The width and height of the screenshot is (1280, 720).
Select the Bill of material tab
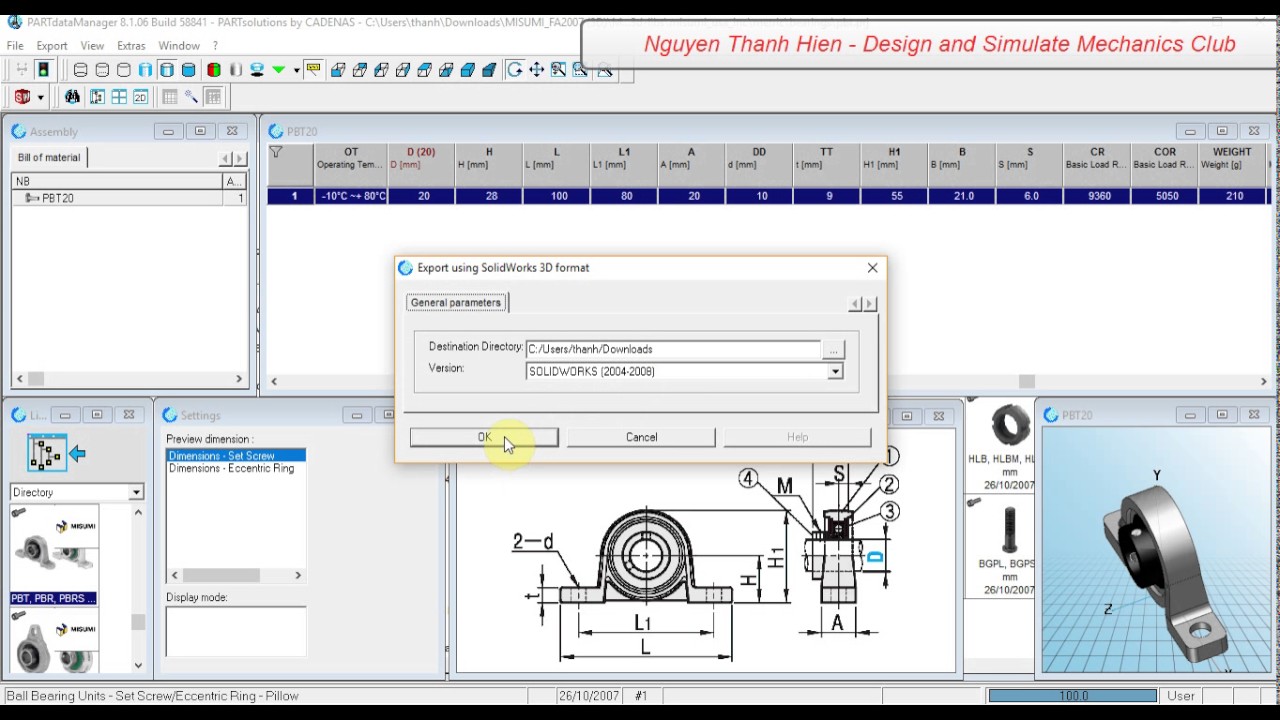(x=48, y=157)
